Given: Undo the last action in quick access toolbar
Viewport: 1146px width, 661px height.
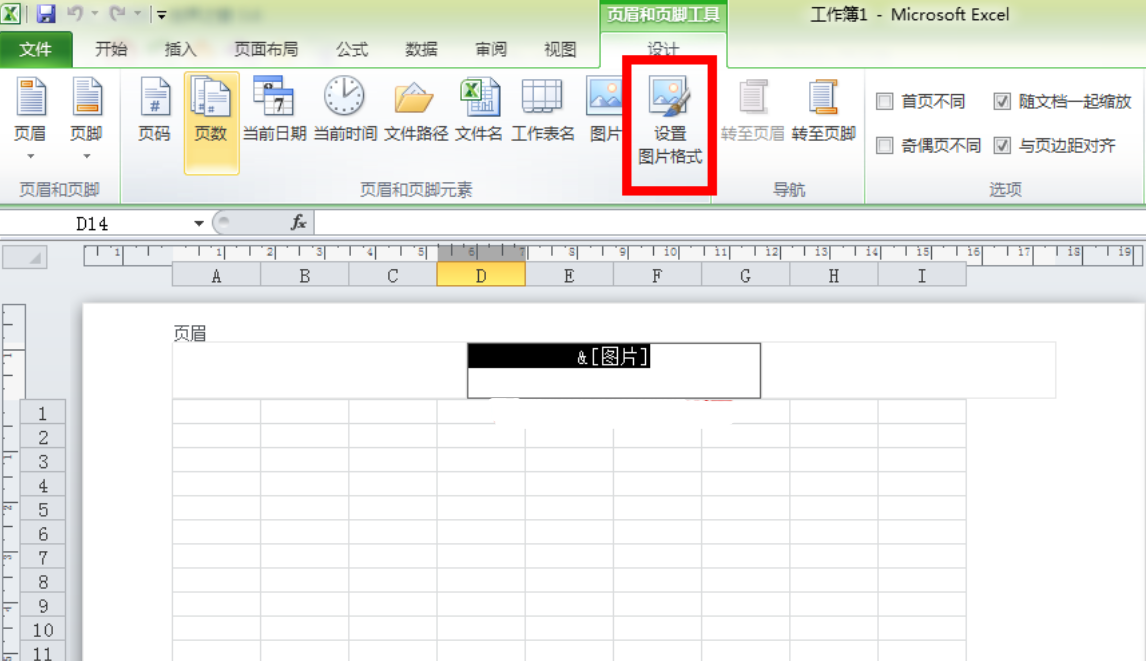Looking at the screenshot, I should pos(75,13).
